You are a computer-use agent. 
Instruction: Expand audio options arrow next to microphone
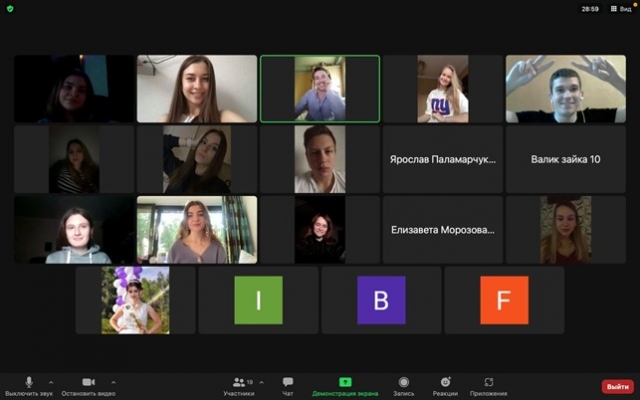[51, 382]
